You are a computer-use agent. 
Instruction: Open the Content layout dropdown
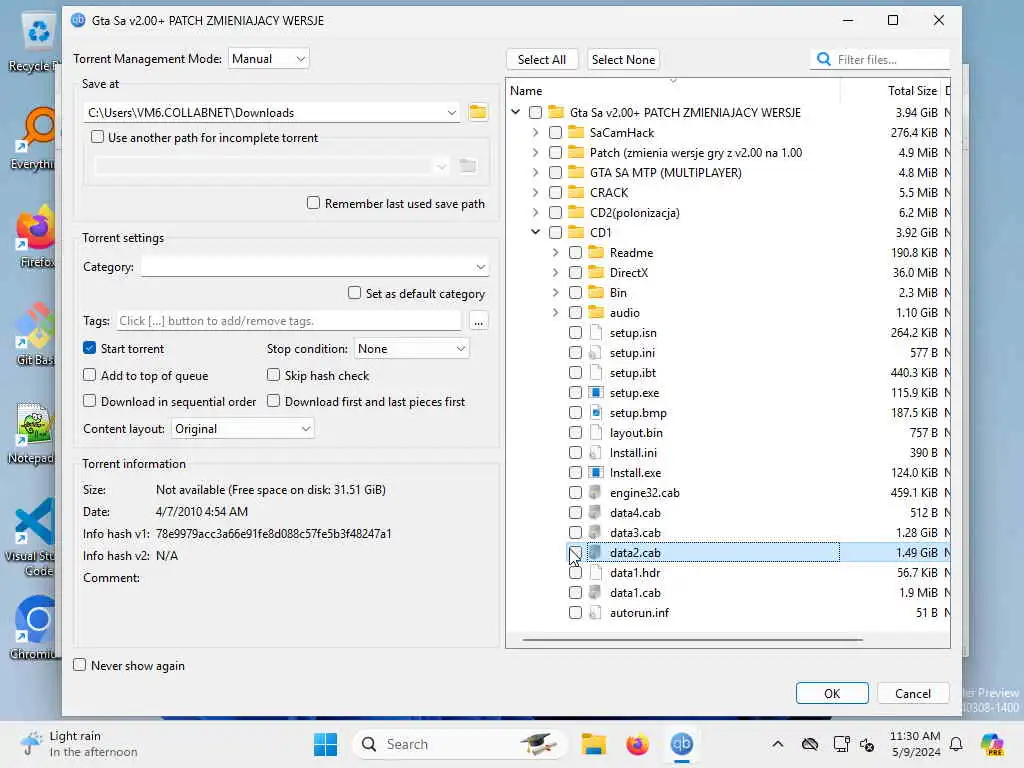click(242, 429)
